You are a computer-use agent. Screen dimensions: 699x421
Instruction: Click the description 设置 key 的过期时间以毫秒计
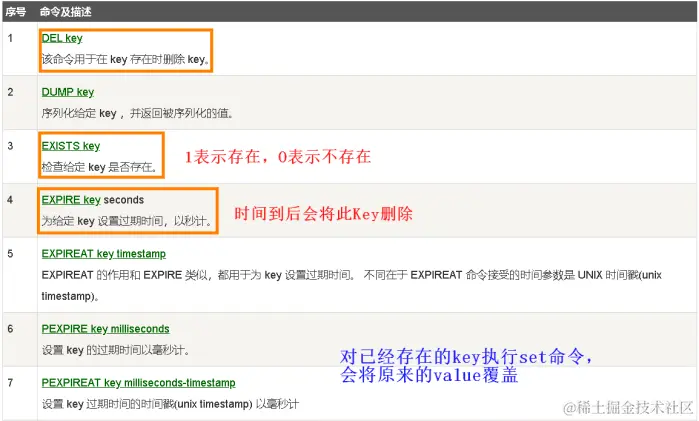pyautogui.click(x=115, y=351)
